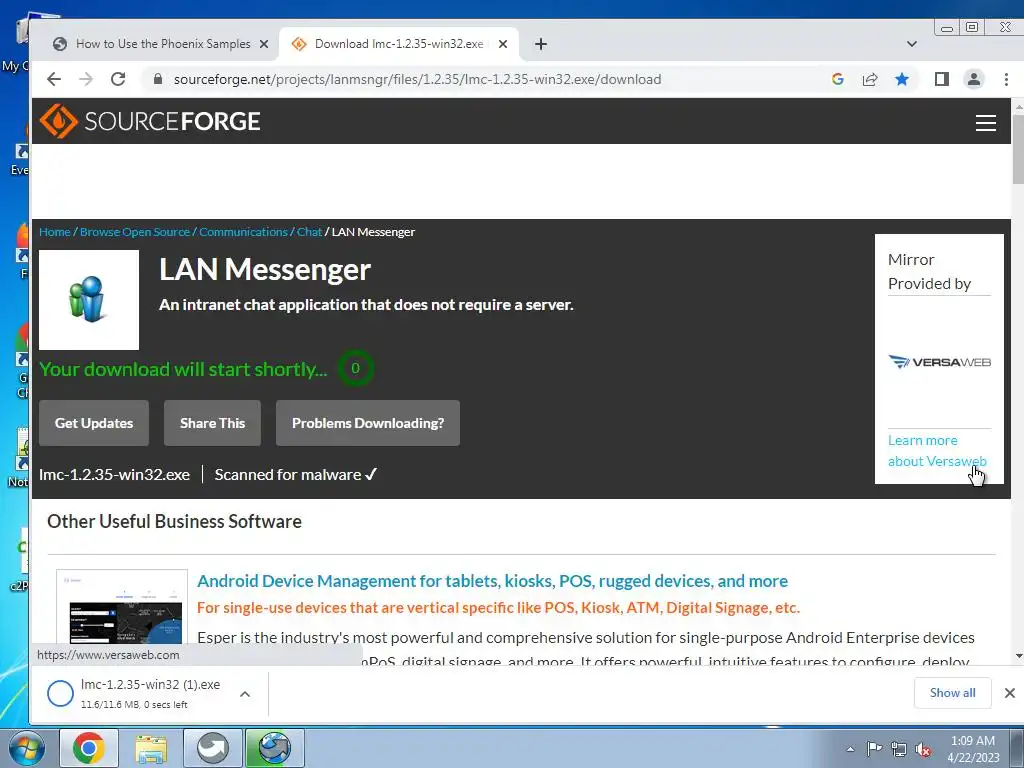
Task: Click the muted volume tray icon
Action: tap(923, 749)
